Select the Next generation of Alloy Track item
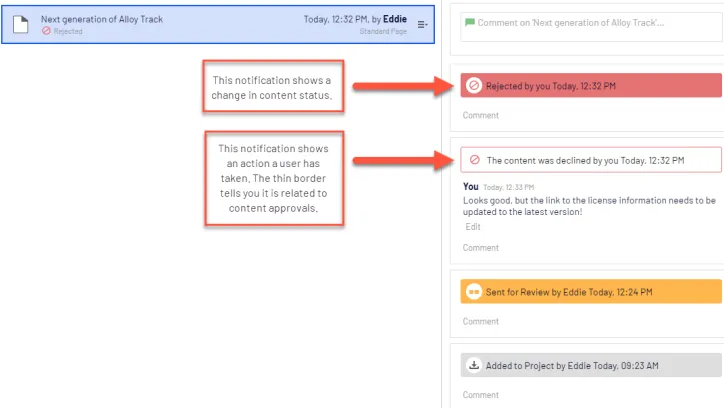 coord(218,24)
